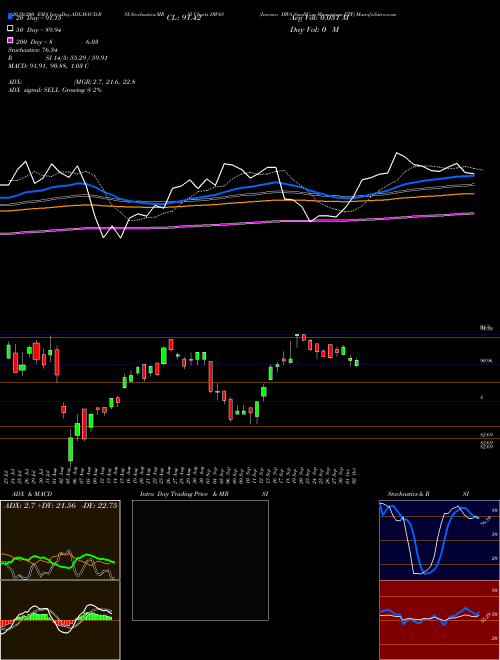The image size is (500, 660).
Task: Select the 'CL: 91.42' closing price text
Action: (184, 18)
